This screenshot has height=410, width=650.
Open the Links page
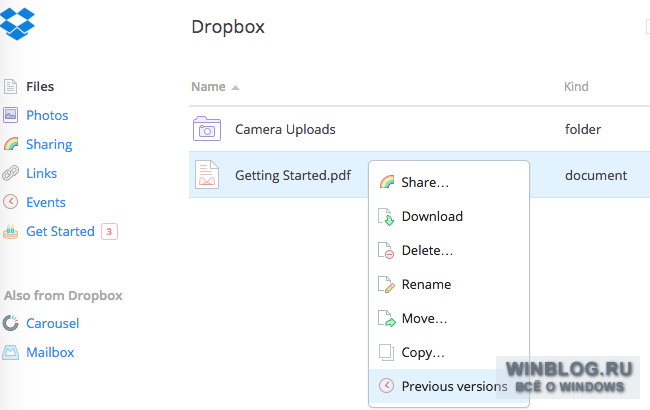point(41,173)
